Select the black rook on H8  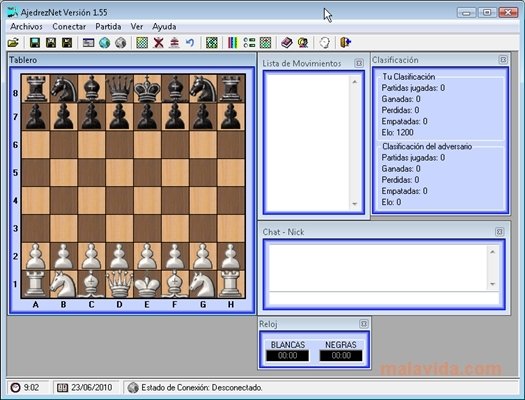point(231,89)
